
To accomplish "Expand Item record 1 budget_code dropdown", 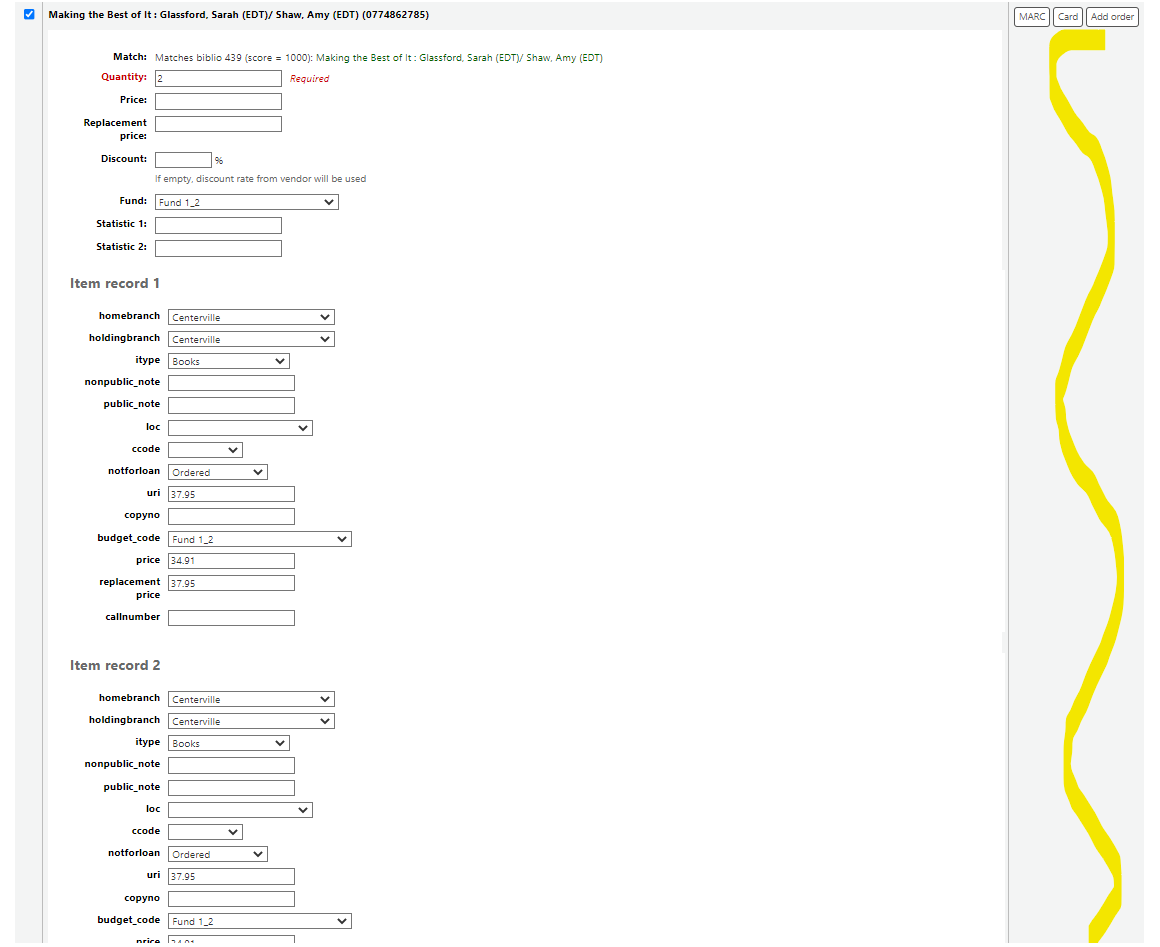I will (x=259, y=539).
